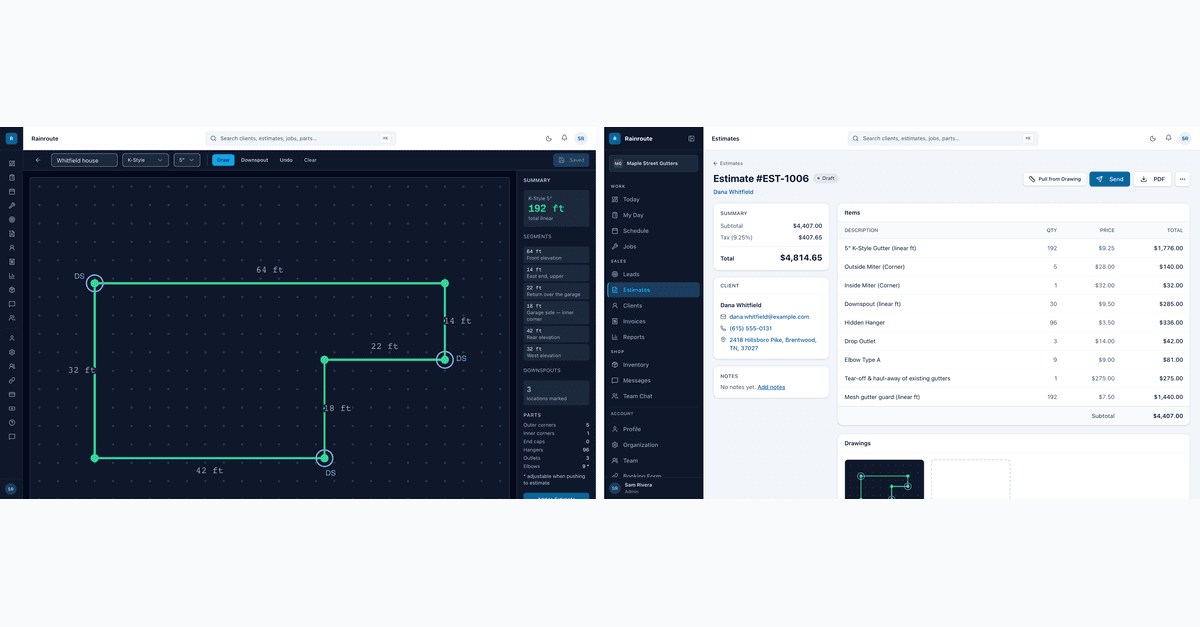
Task: Open the Sam Rivera account menu
Action: (653, 488)
